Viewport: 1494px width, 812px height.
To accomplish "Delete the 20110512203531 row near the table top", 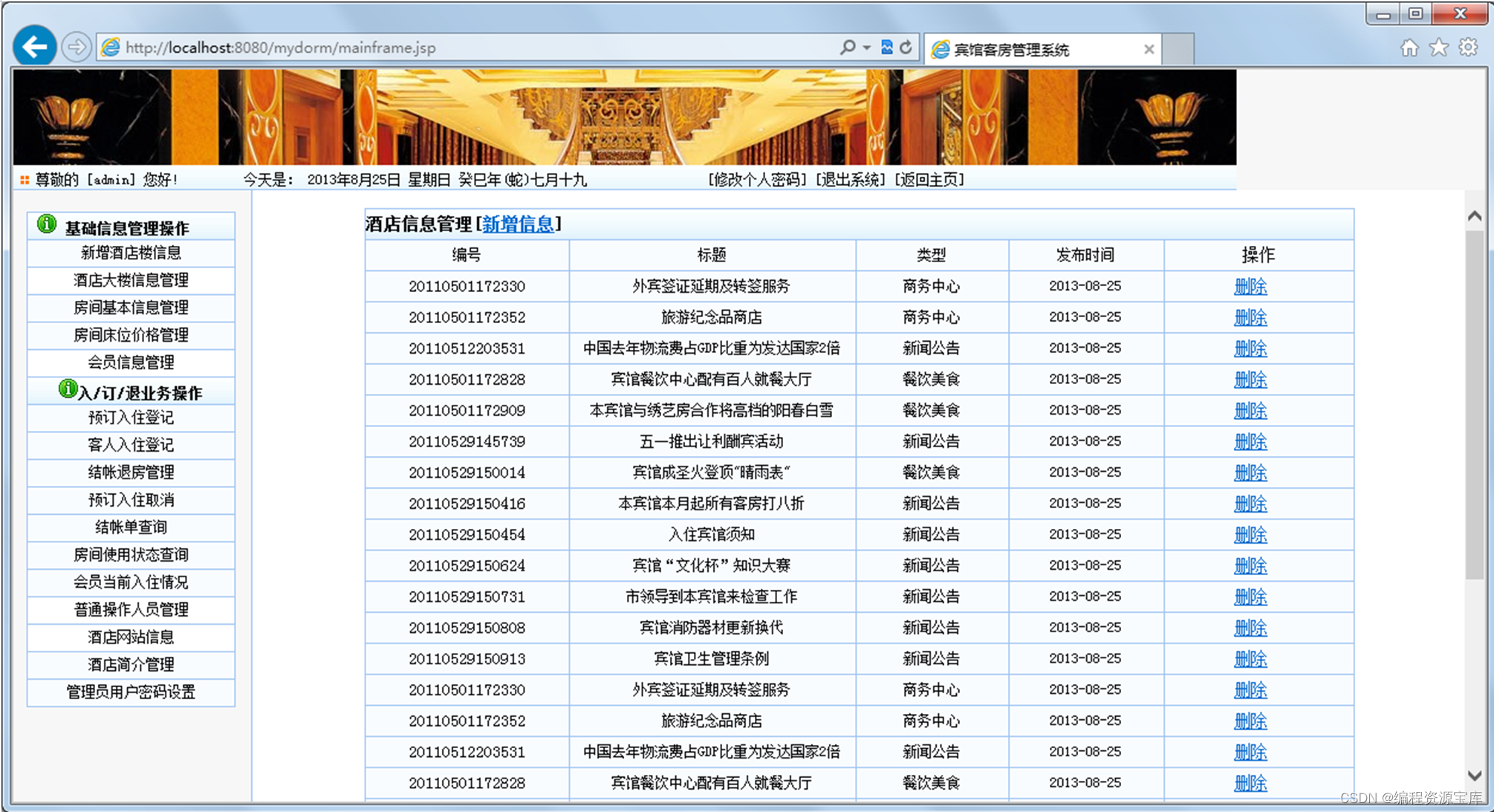I will pyautogui.click(x=1250, y=349).
